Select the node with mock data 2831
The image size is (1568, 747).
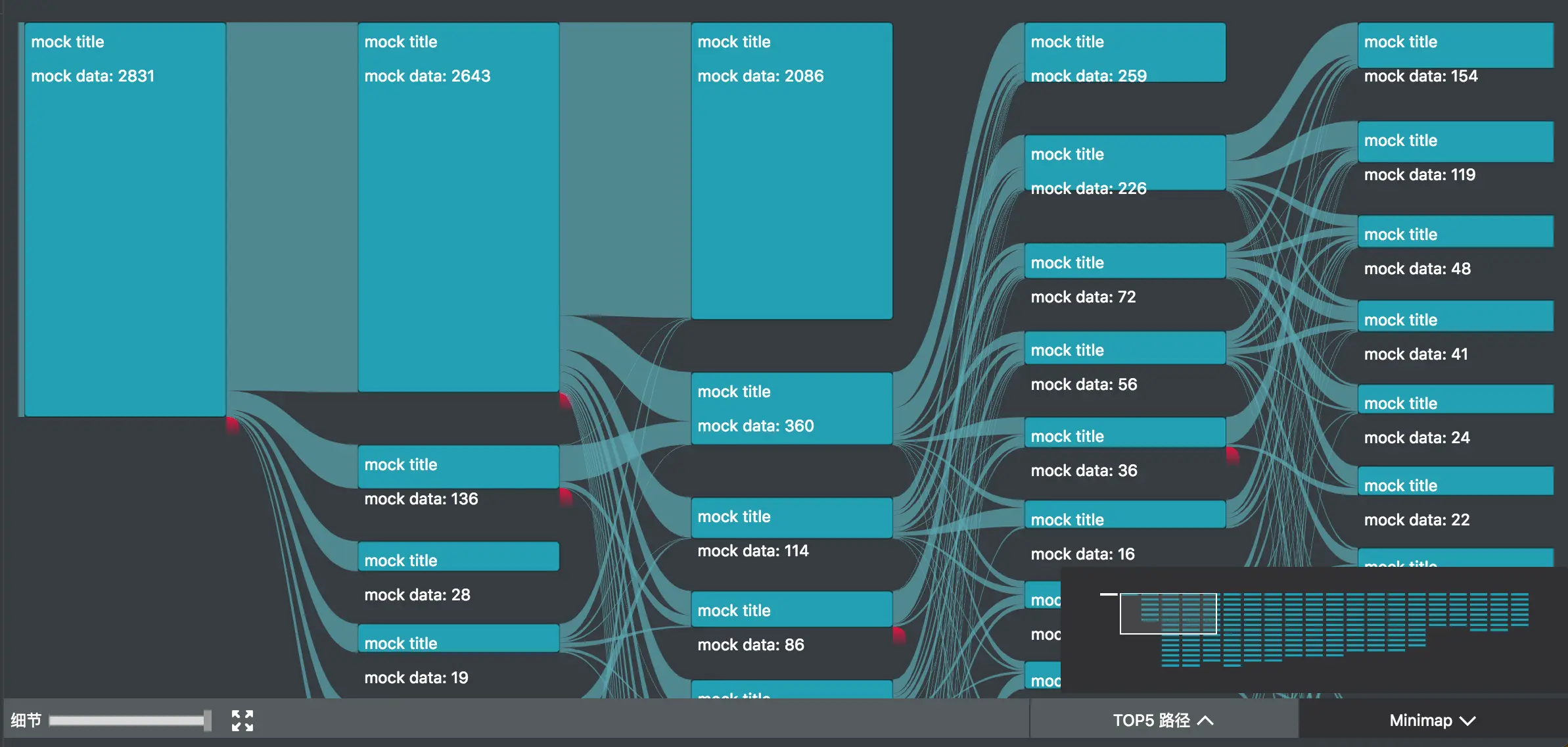coord(125,220)
